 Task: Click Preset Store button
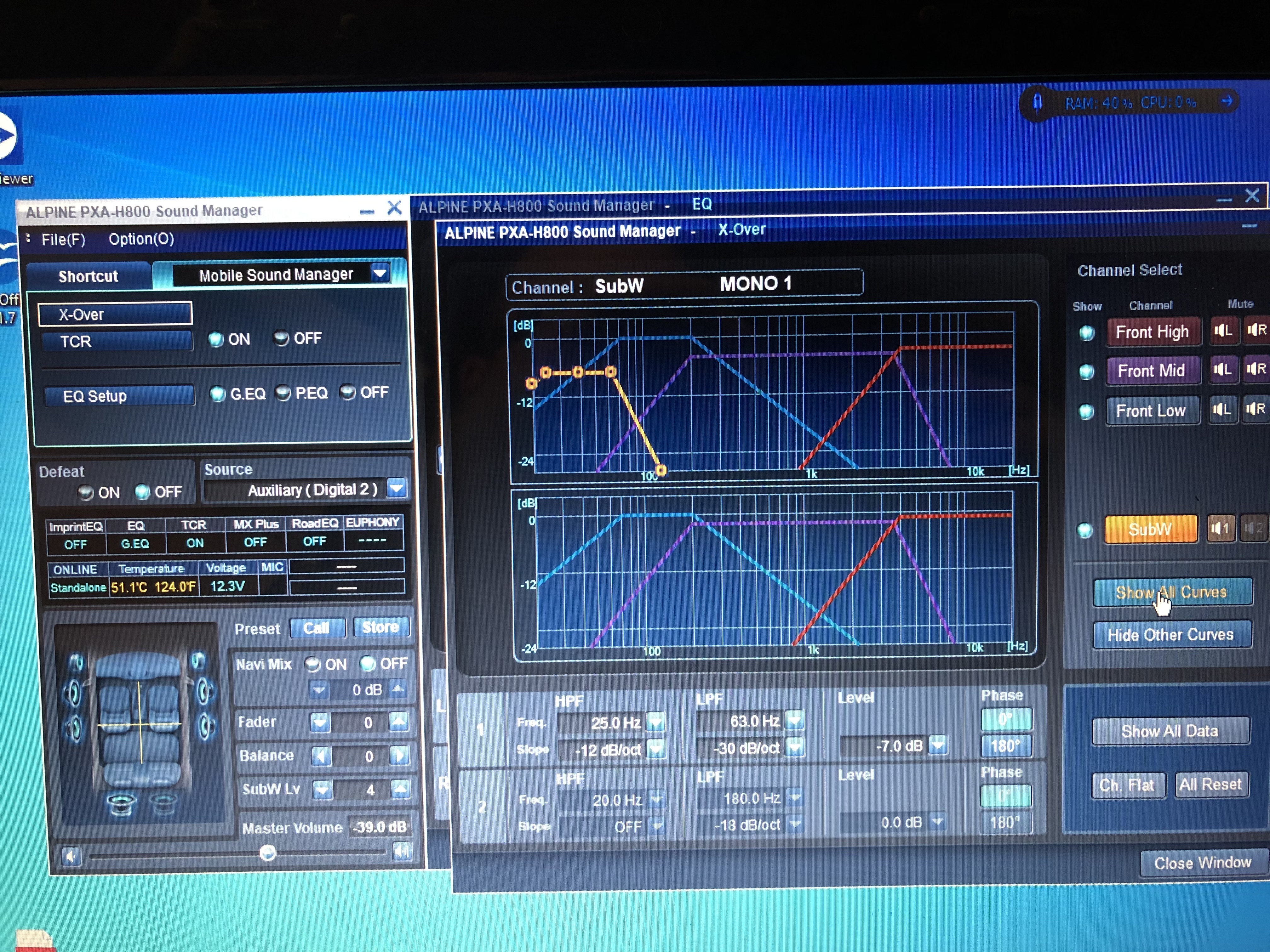point(381,626)
